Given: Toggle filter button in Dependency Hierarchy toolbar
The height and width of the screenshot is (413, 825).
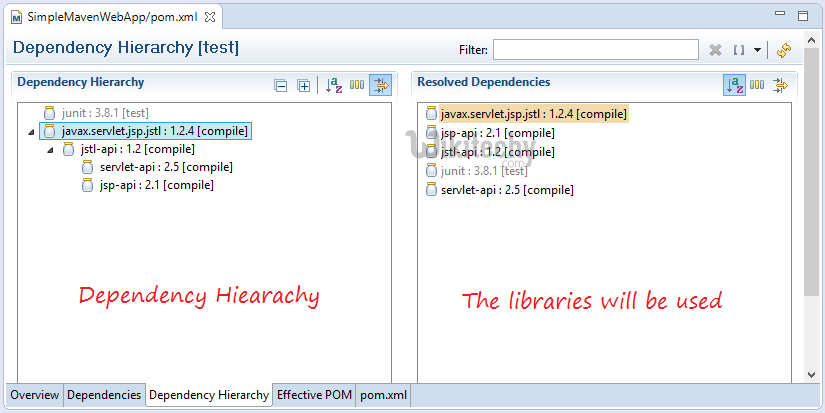Looking at the screenshot, I should pos(380,86).
